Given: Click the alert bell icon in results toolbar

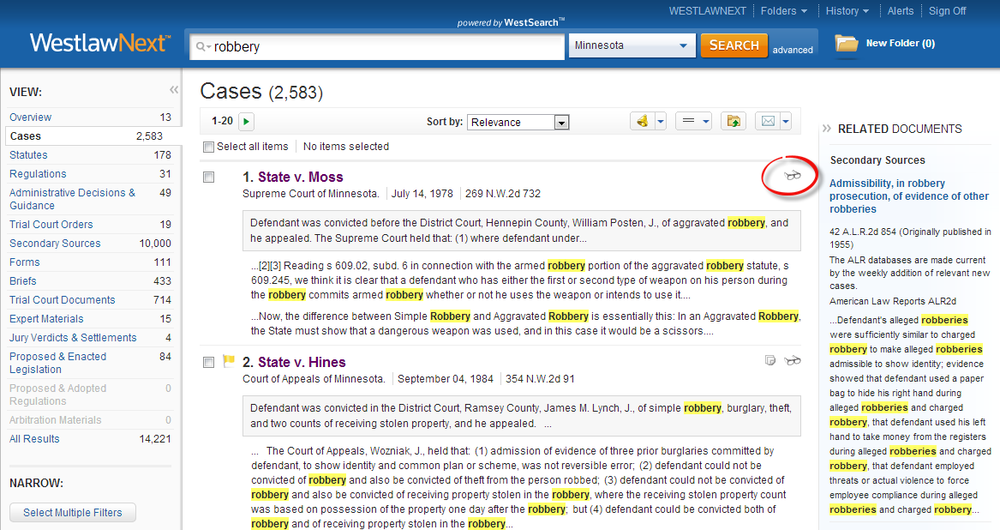Looking at the screenshot, I should click(x=642, y=121).
